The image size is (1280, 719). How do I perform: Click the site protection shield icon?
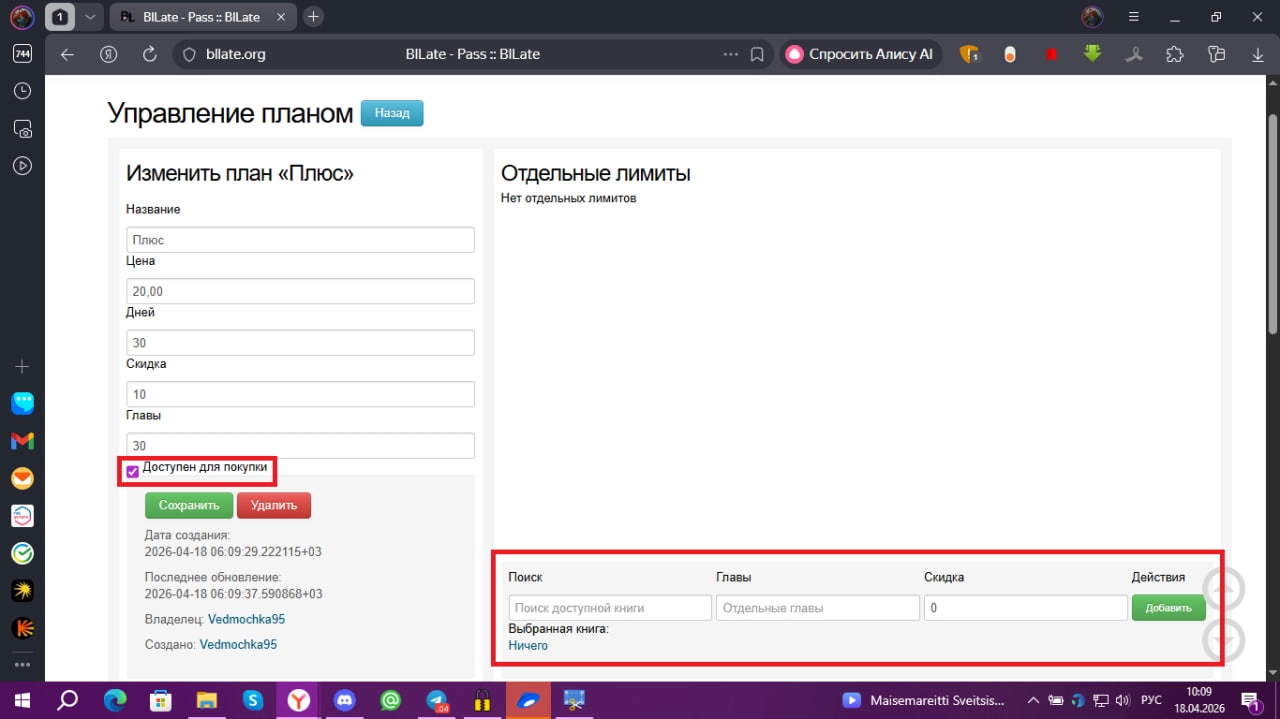pyautogui.click(x=187, y=55)
